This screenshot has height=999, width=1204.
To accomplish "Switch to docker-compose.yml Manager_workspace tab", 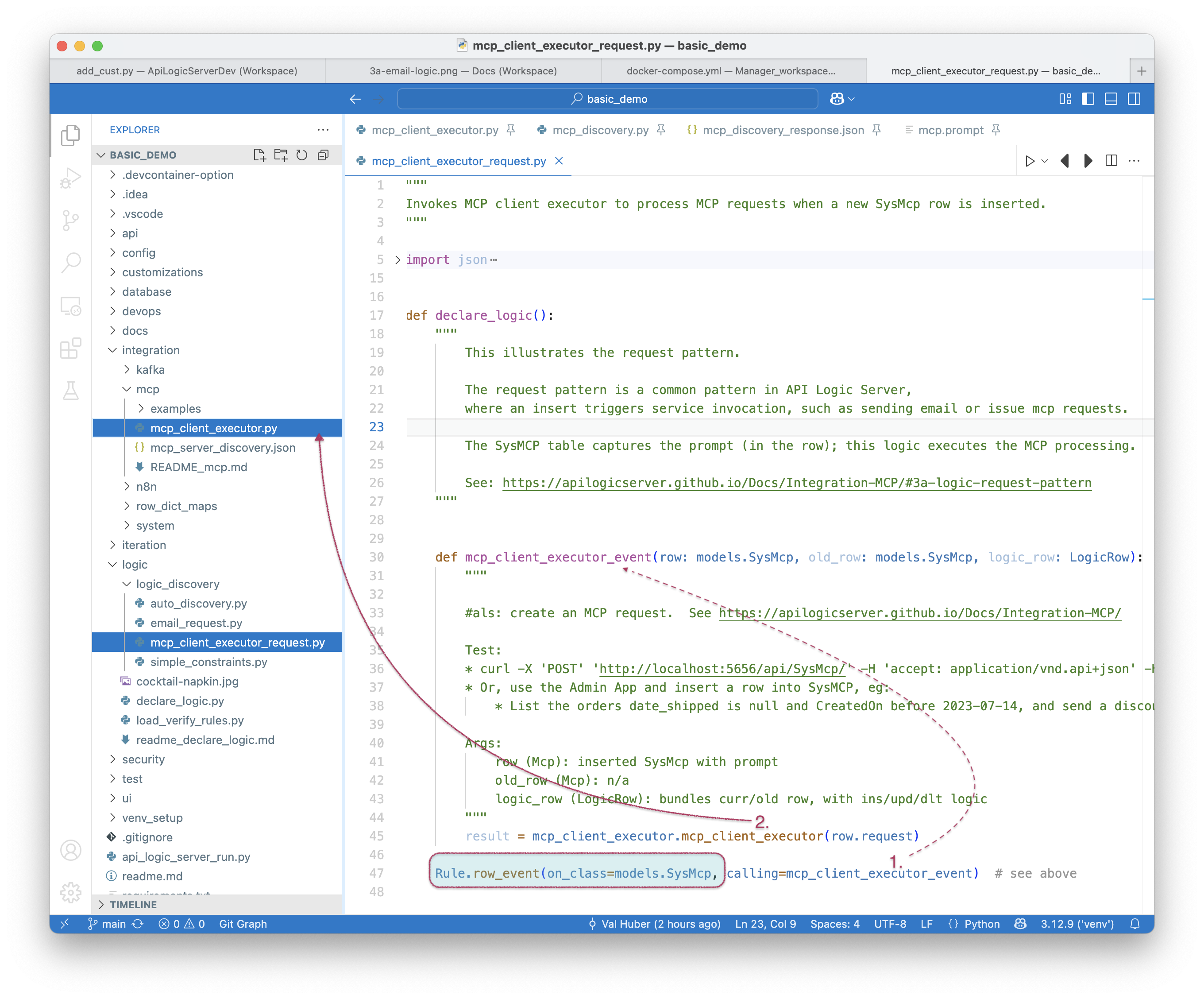I will pos(732,71).
